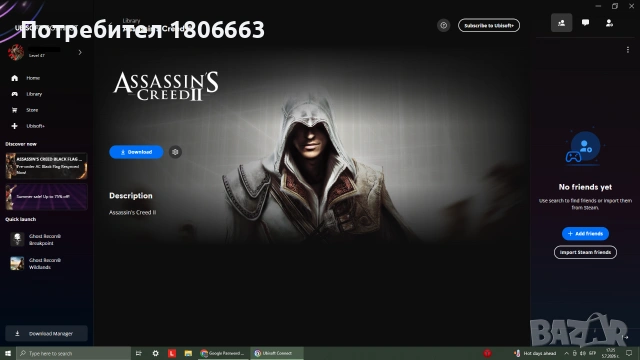Click the Windows taskbar search box

coord(73,353)
